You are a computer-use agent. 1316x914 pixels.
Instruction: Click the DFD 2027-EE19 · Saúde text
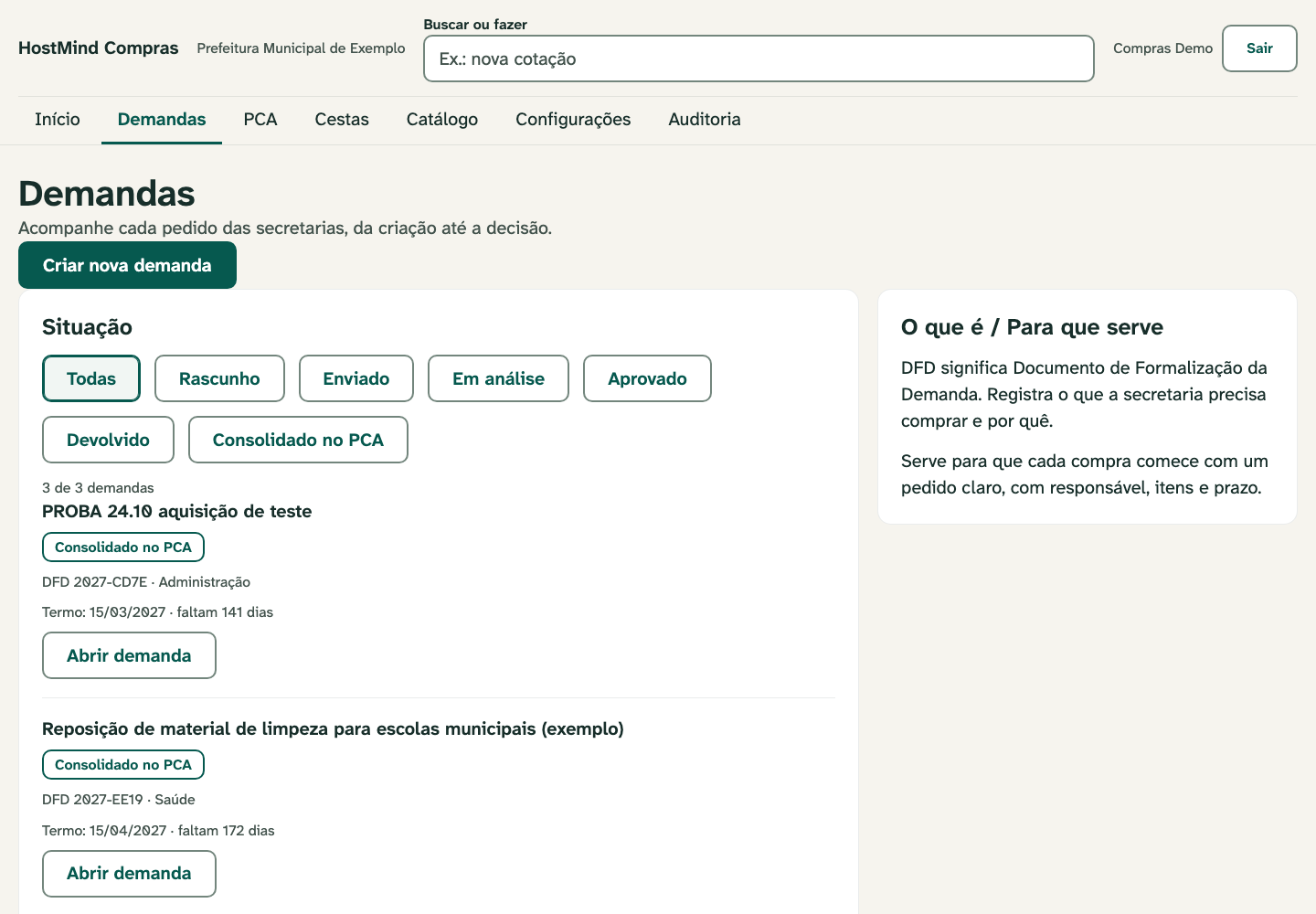click(119, 800)
